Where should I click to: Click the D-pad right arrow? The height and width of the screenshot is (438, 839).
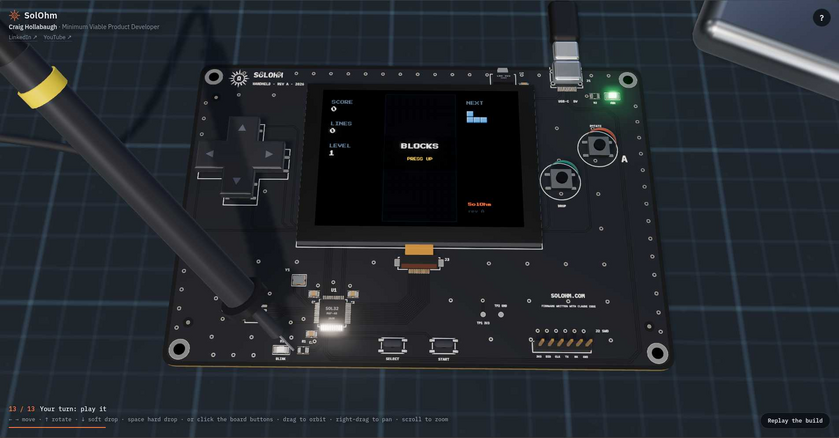(x=269, y=154)
